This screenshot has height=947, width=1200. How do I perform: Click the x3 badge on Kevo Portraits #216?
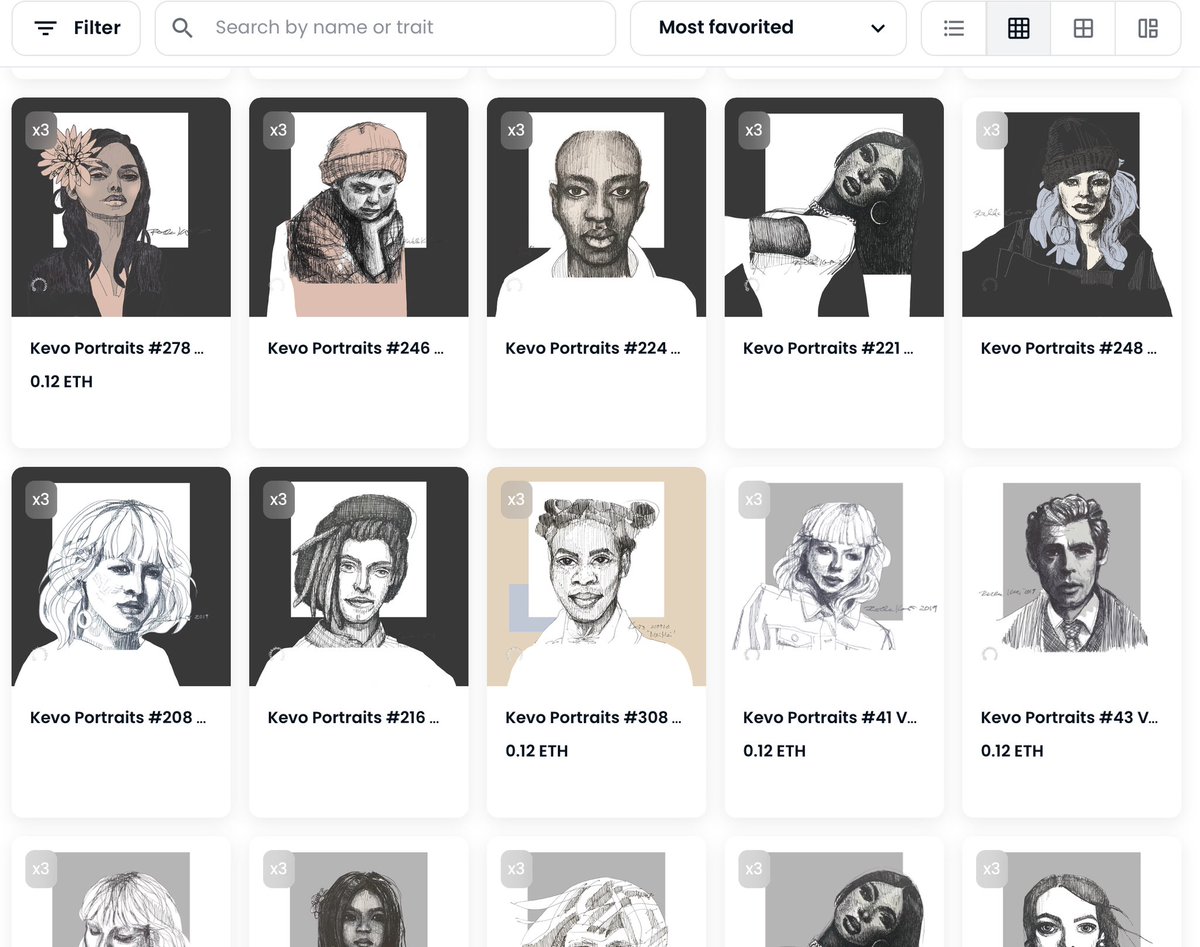click(278, 499)
